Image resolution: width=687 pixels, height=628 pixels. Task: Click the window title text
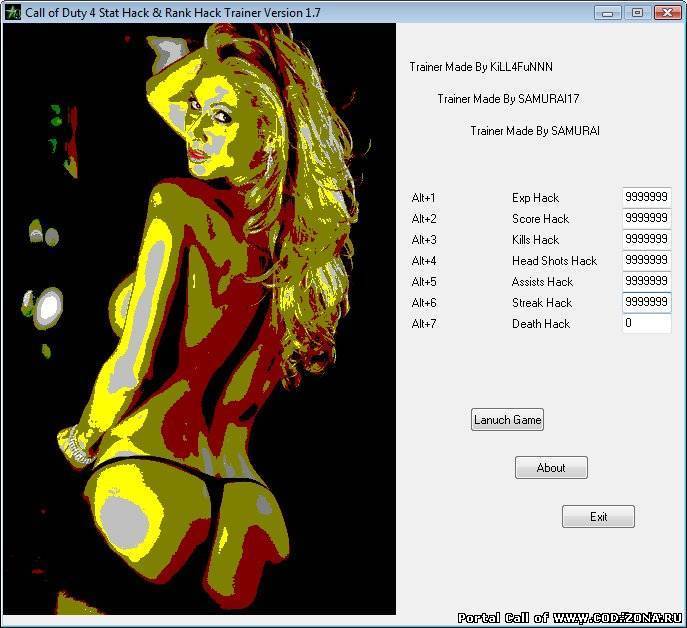(173, 13)
